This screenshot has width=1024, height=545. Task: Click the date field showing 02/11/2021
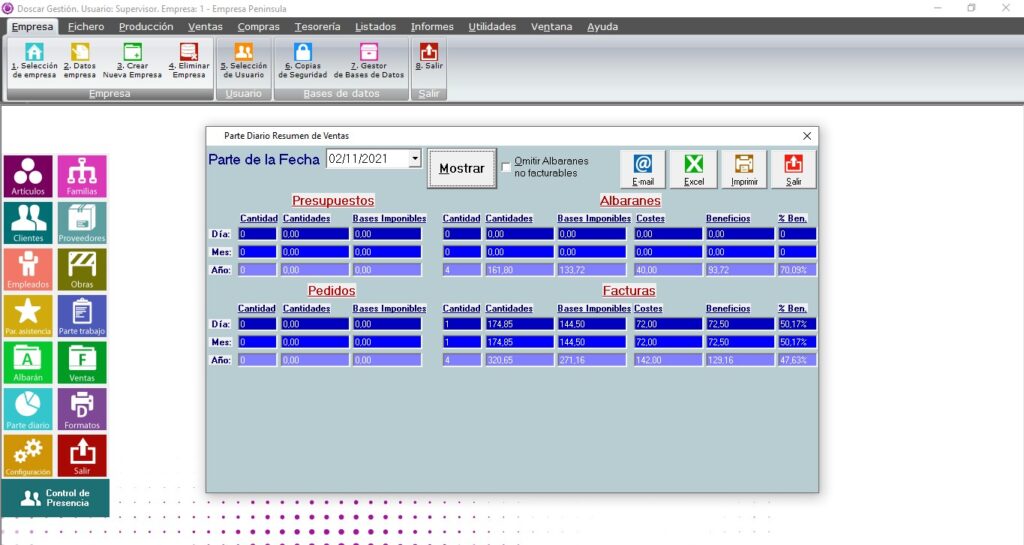point(366,159)
